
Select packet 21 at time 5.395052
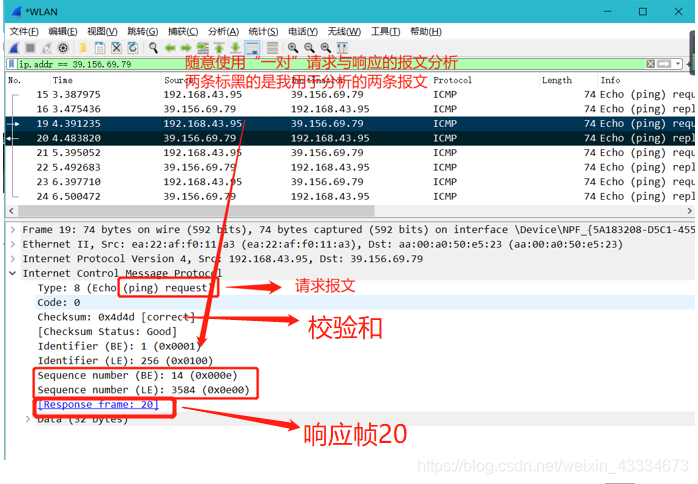point(349,153)
